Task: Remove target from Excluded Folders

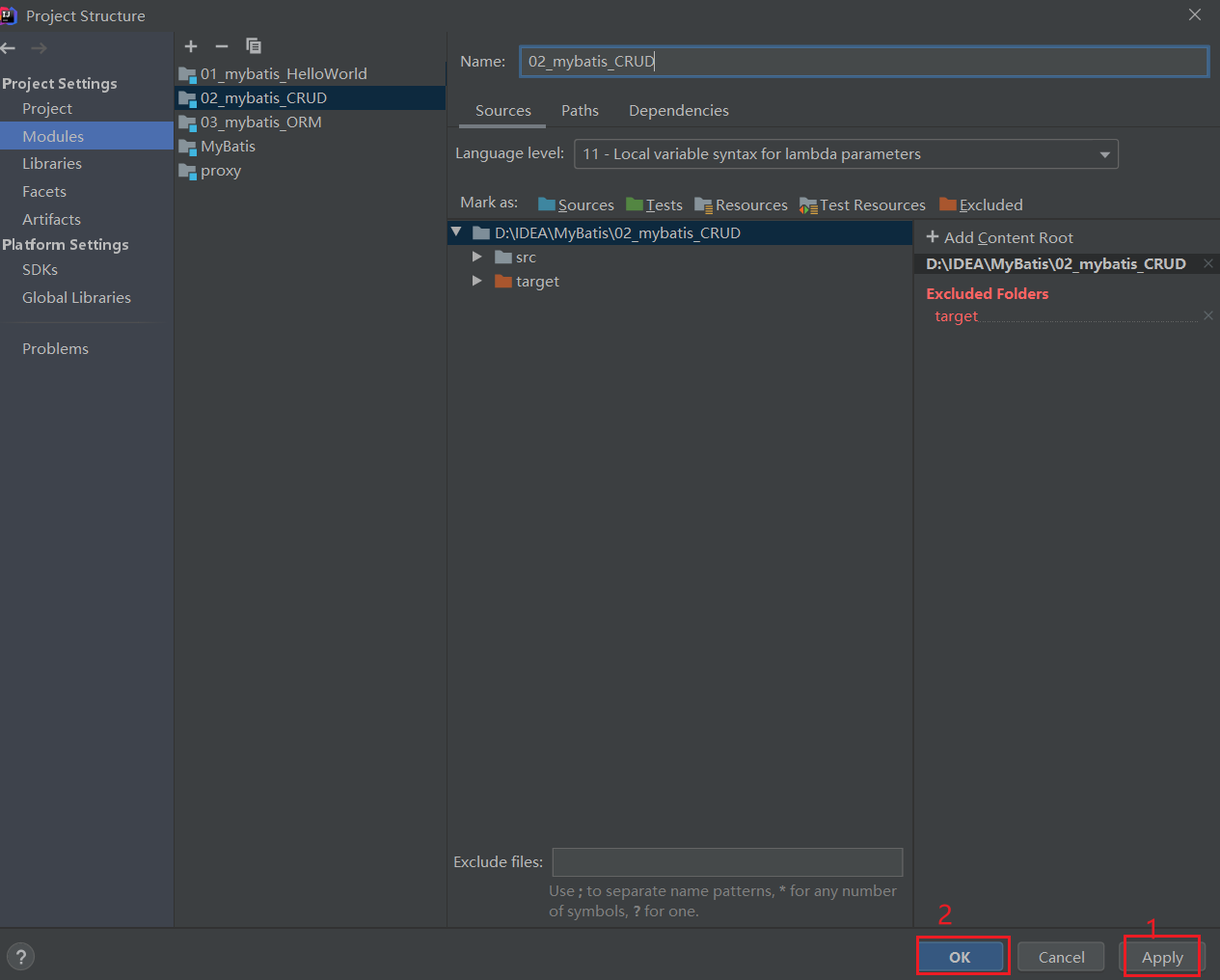Action: [x=1207, y=315]
